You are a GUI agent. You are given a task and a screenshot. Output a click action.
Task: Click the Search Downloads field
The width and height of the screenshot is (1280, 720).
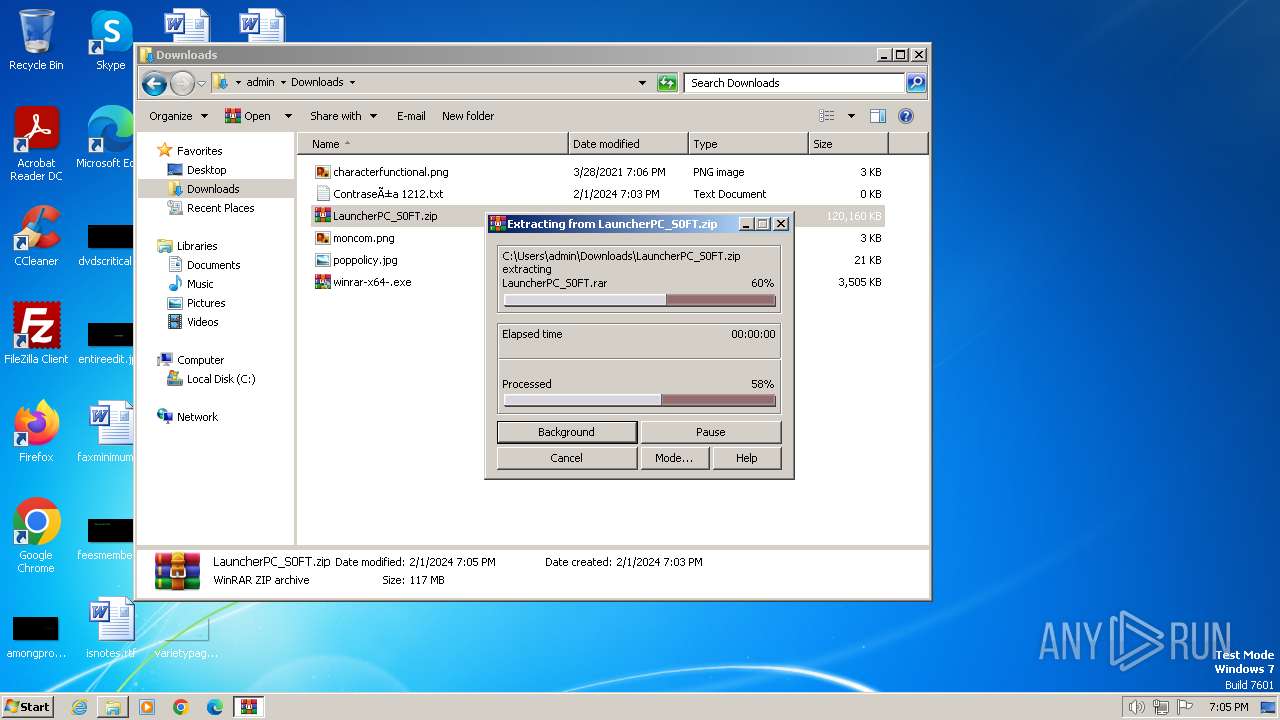(795, 83)
